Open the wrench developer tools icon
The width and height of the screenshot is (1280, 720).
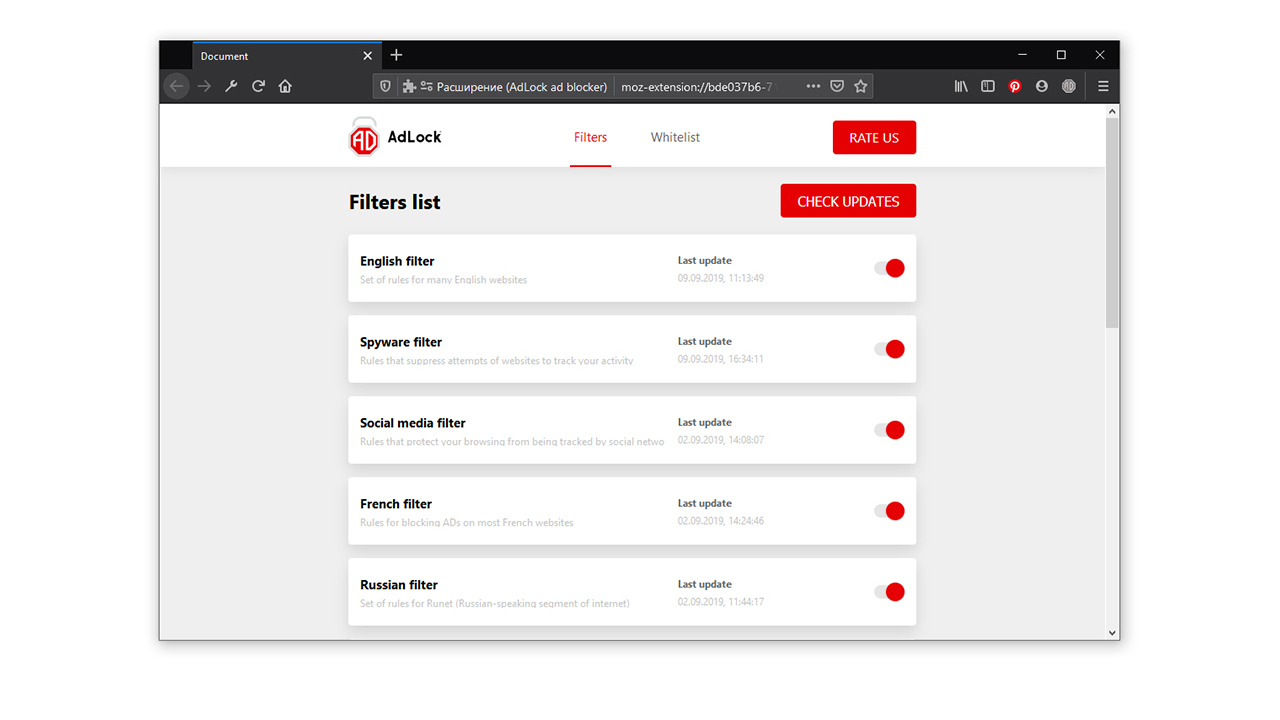[231, 87]
